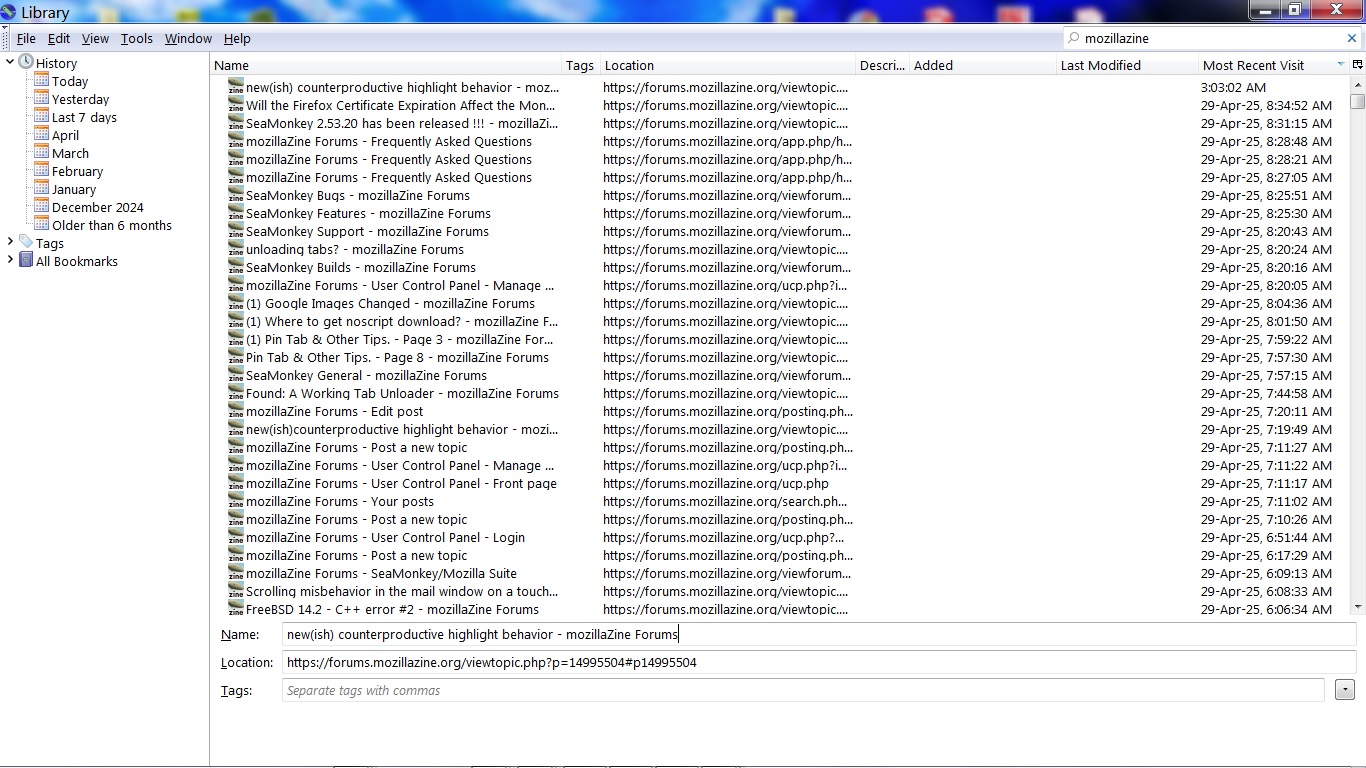The image size is (1366, 768).
Task: Click the calendar icon beside April
Action: 41,134
